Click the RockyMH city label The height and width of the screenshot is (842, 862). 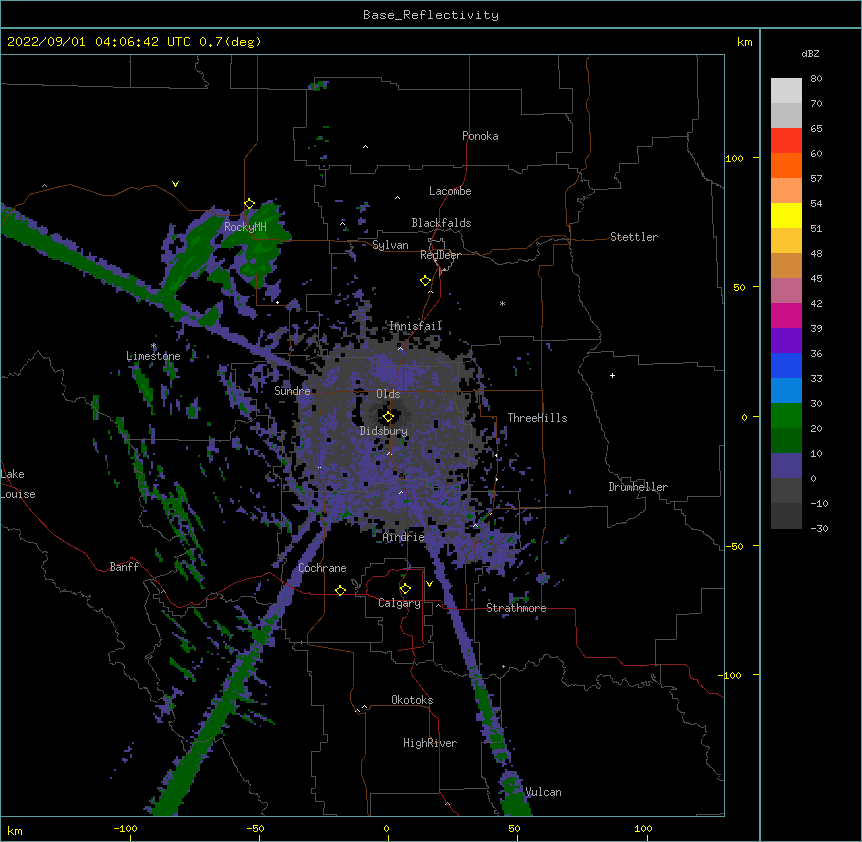245,226
